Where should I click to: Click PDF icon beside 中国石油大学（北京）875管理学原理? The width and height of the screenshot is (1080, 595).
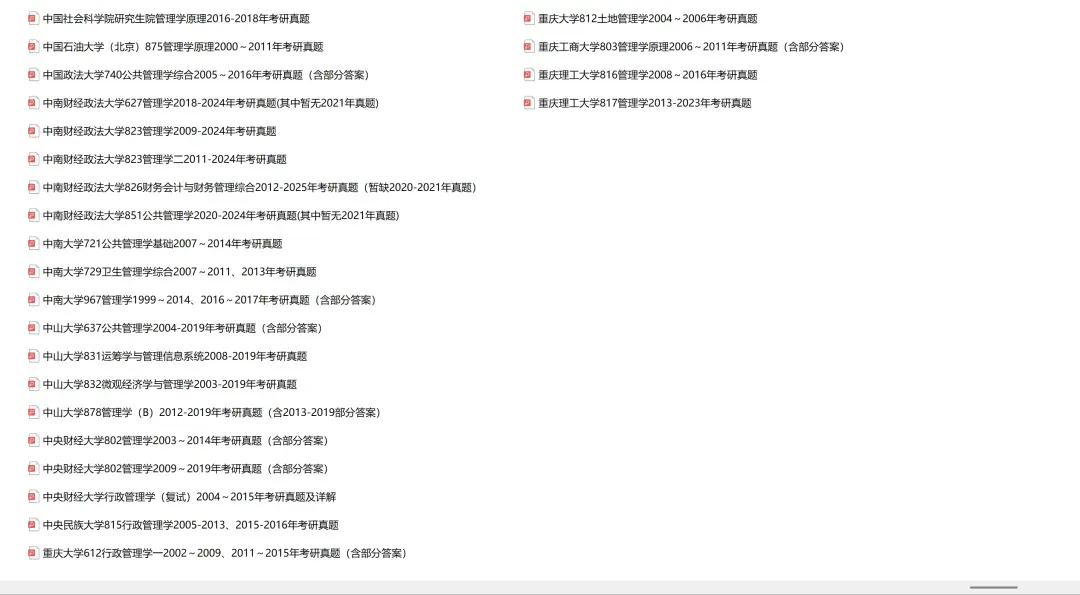click(33, 47)
